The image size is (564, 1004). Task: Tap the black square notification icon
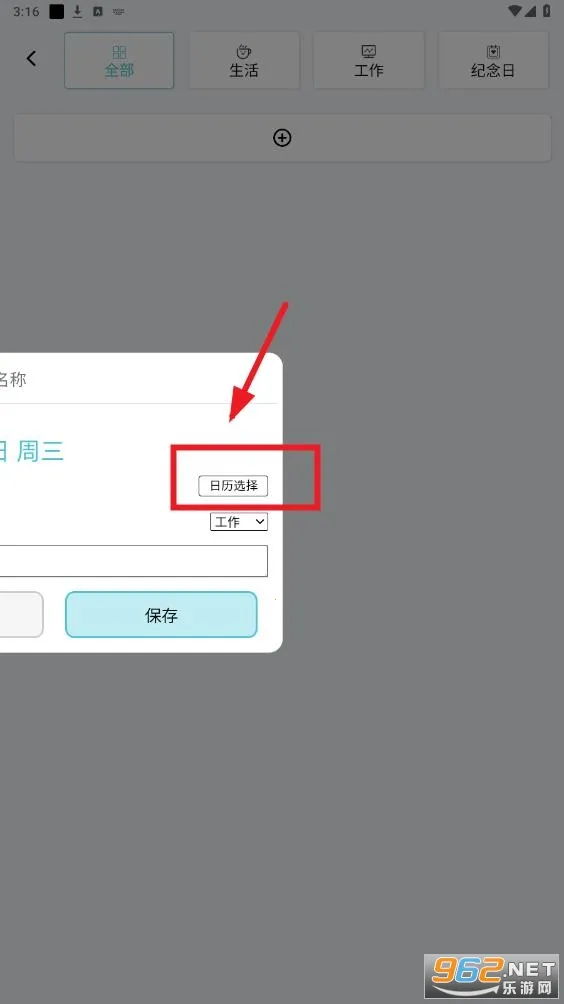pyautogui.click(x=57, y=12)
